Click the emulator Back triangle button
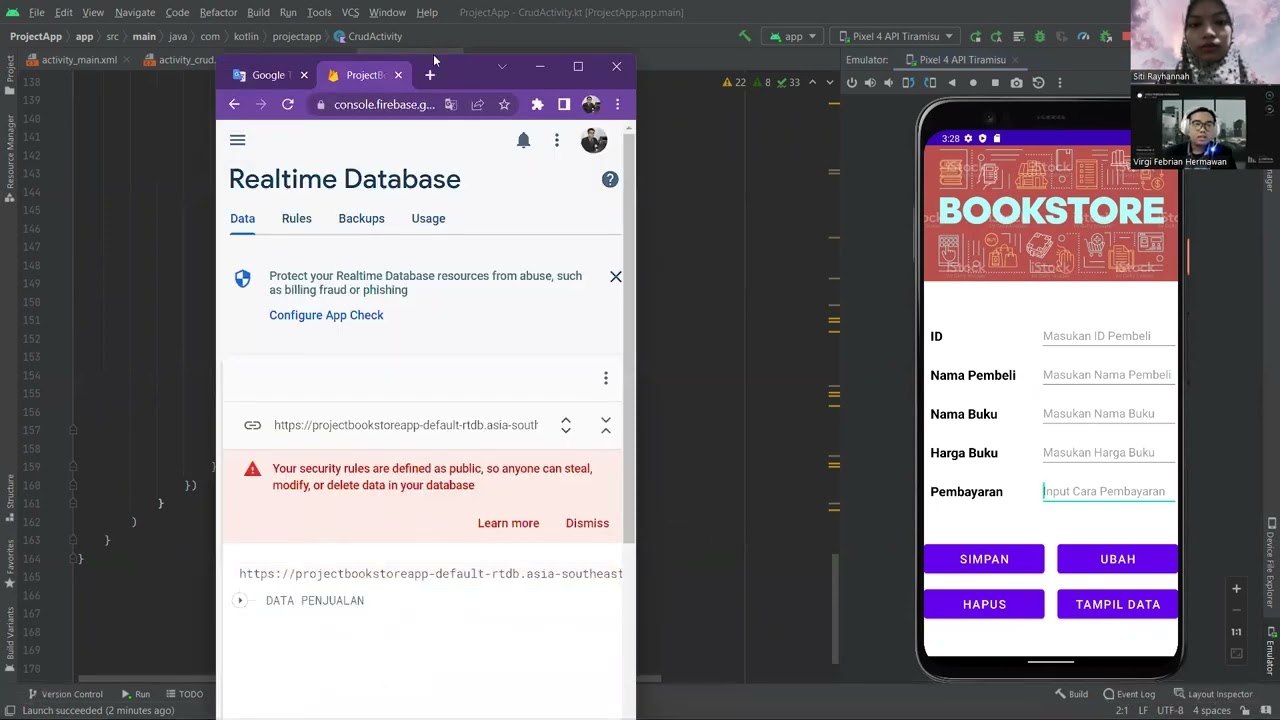The height and width of the screenshot is (720, 1280). [952, 83]
